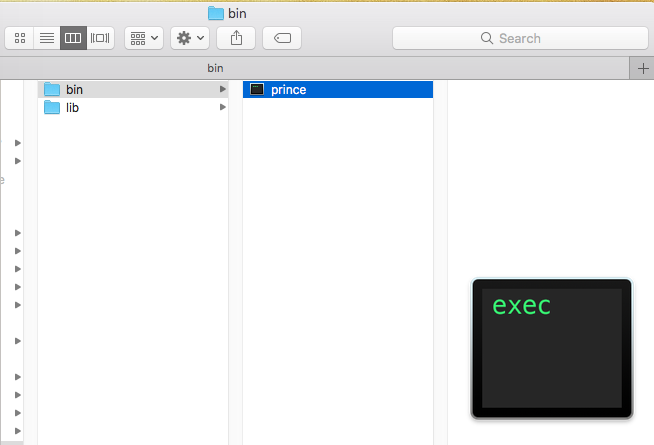Click the Share toolbar button

coord(236,38)
